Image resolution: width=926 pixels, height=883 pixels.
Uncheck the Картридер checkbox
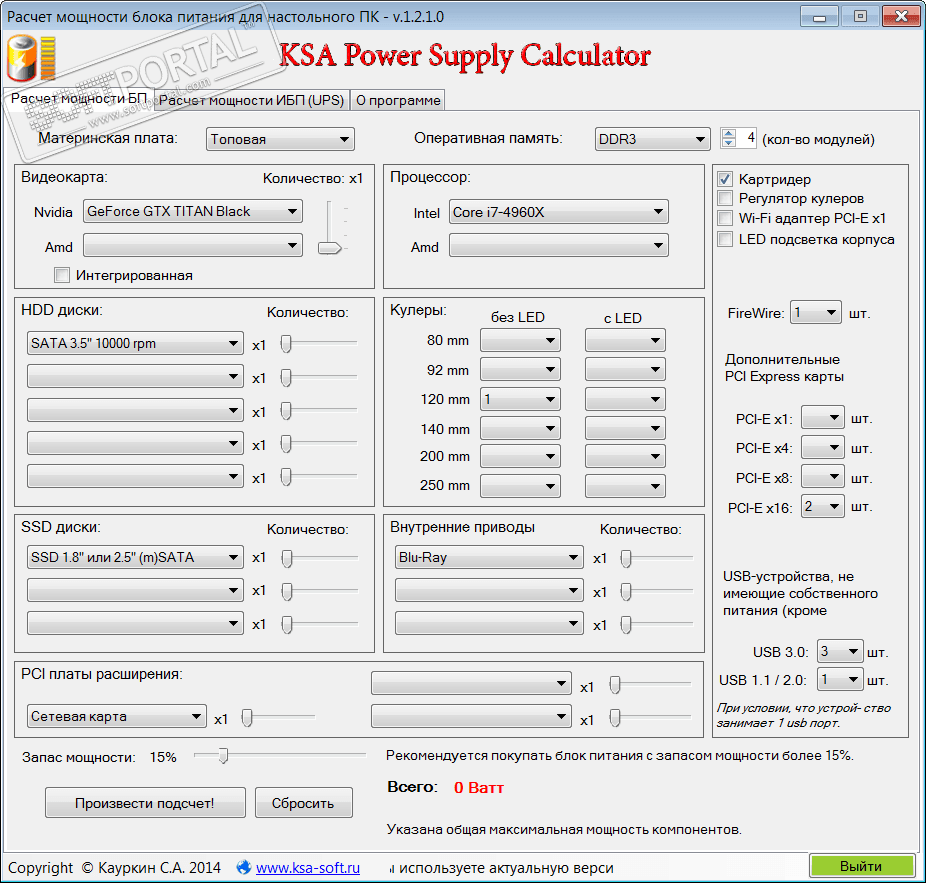725,179
